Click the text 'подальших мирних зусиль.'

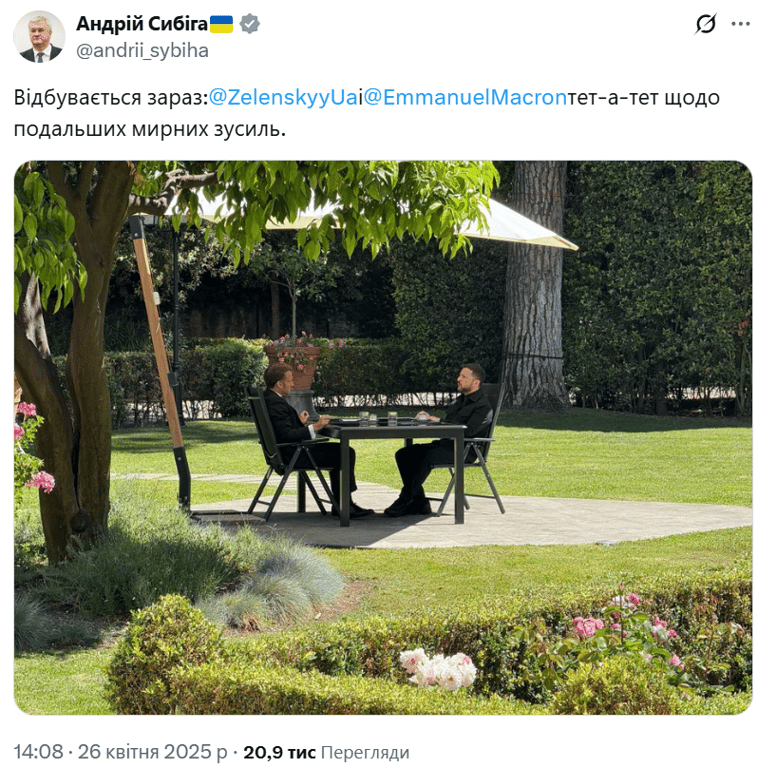coord(149,129)
